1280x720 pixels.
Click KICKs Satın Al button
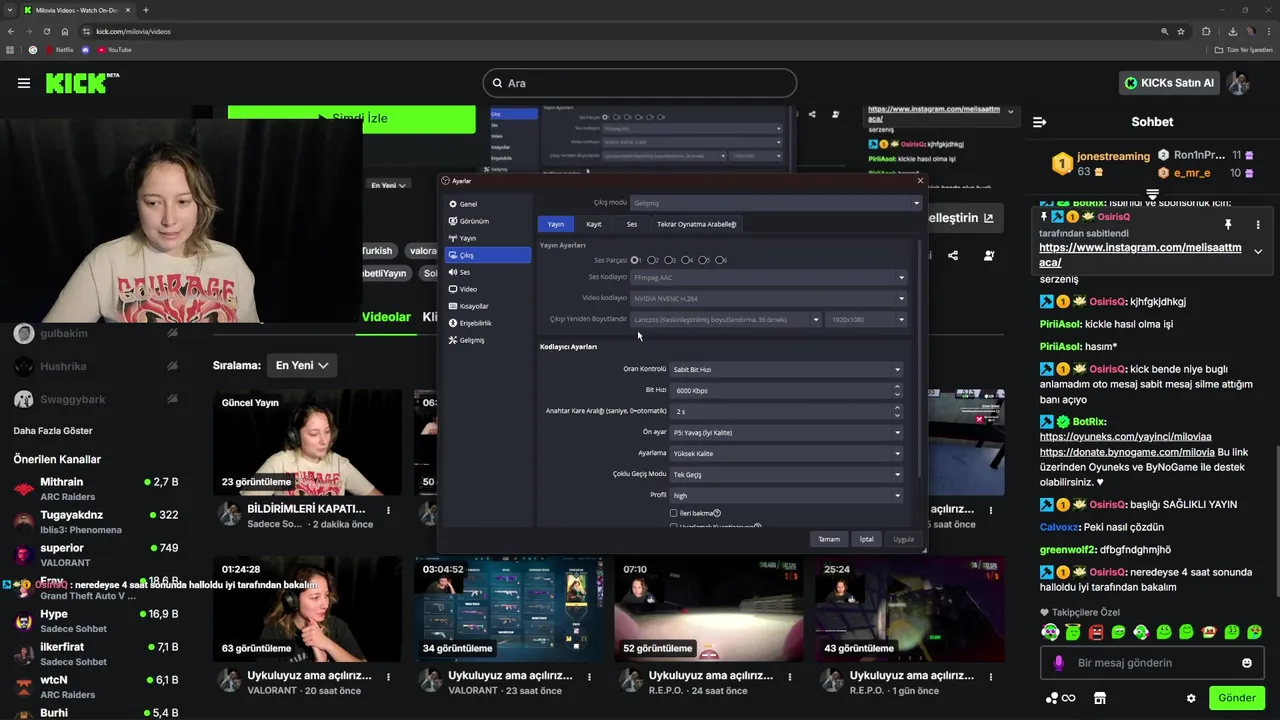coord(1169,83)
